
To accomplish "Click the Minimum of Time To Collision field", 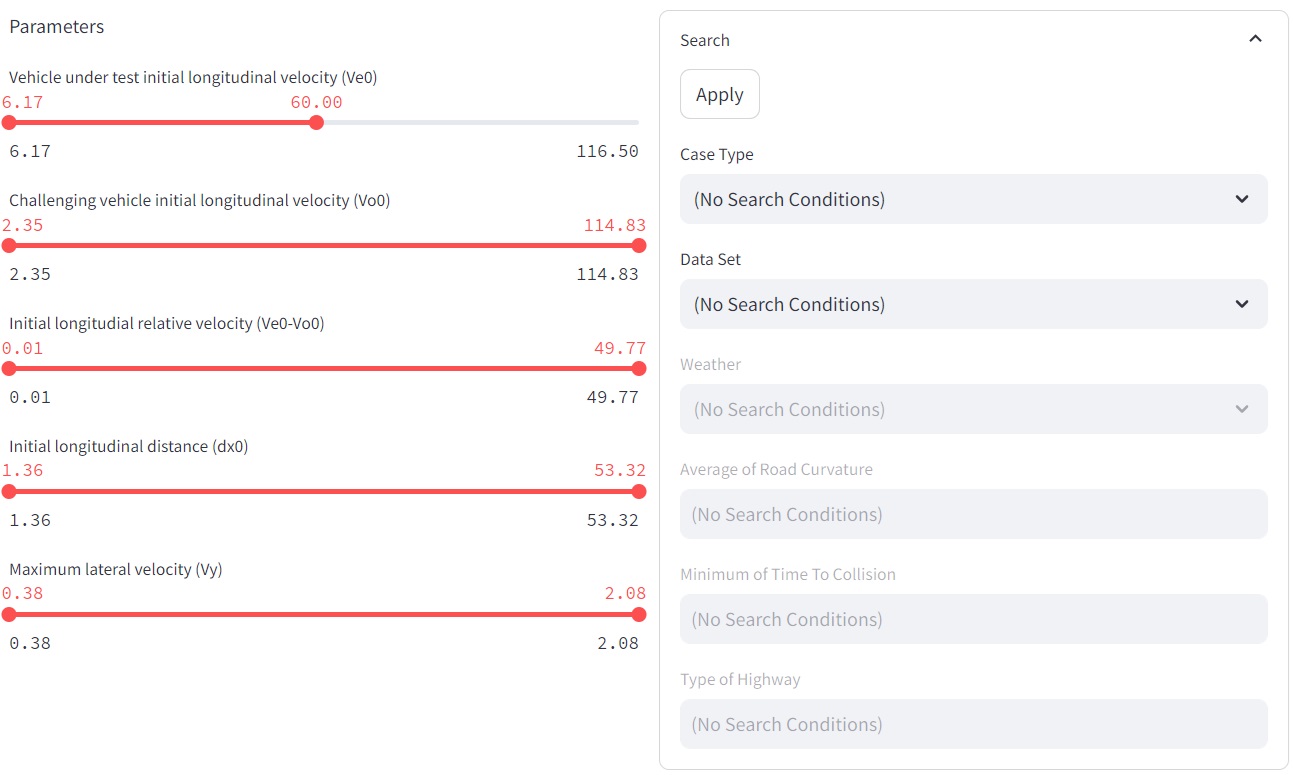I will pyautogui.click(x=972, y=619).
